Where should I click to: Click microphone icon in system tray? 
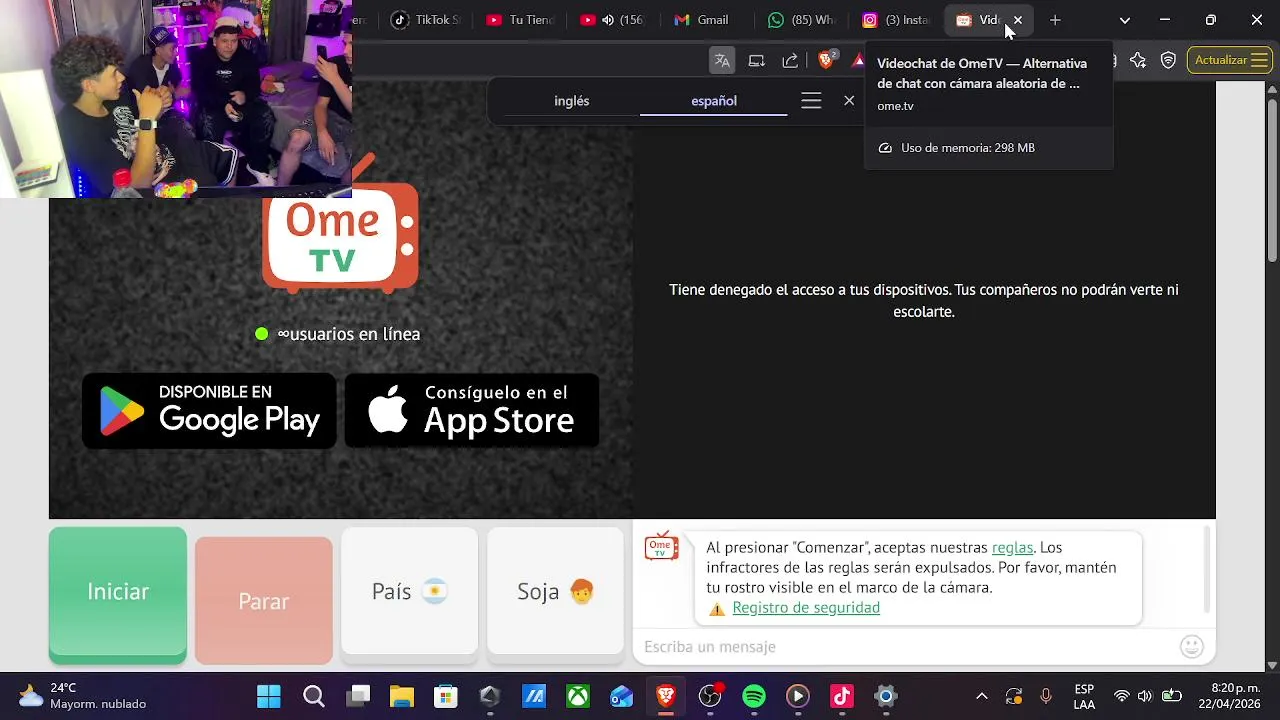click(x=1046, y=696)
